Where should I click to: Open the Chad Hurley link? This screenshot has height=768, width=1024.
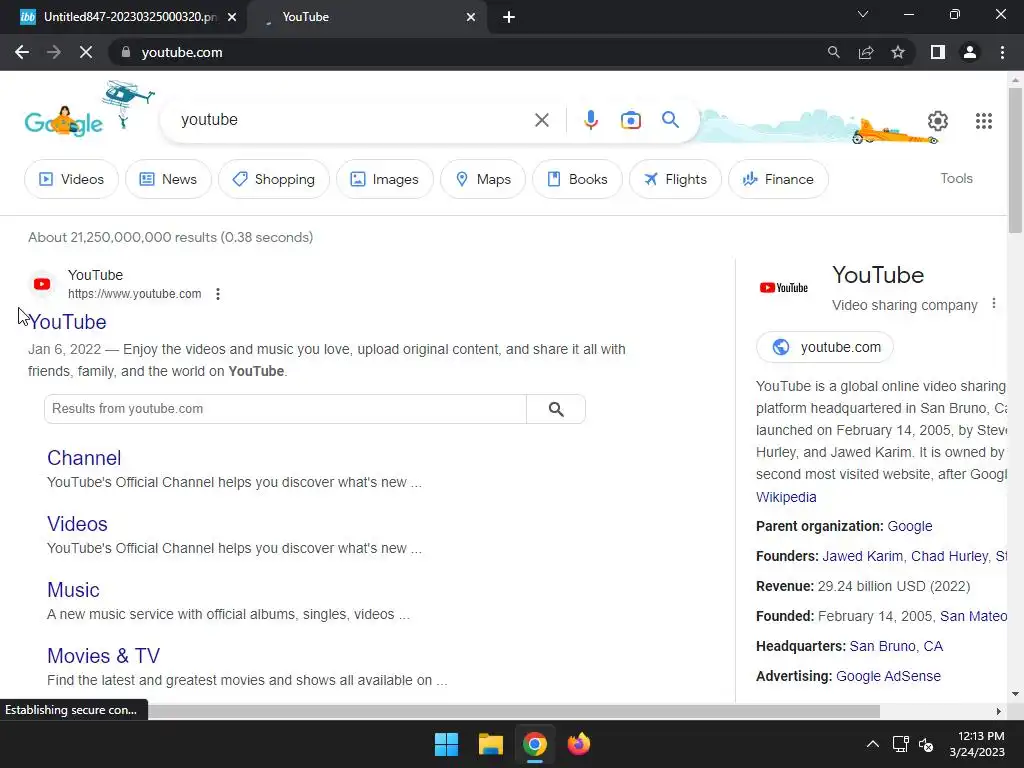pos(949,556)
